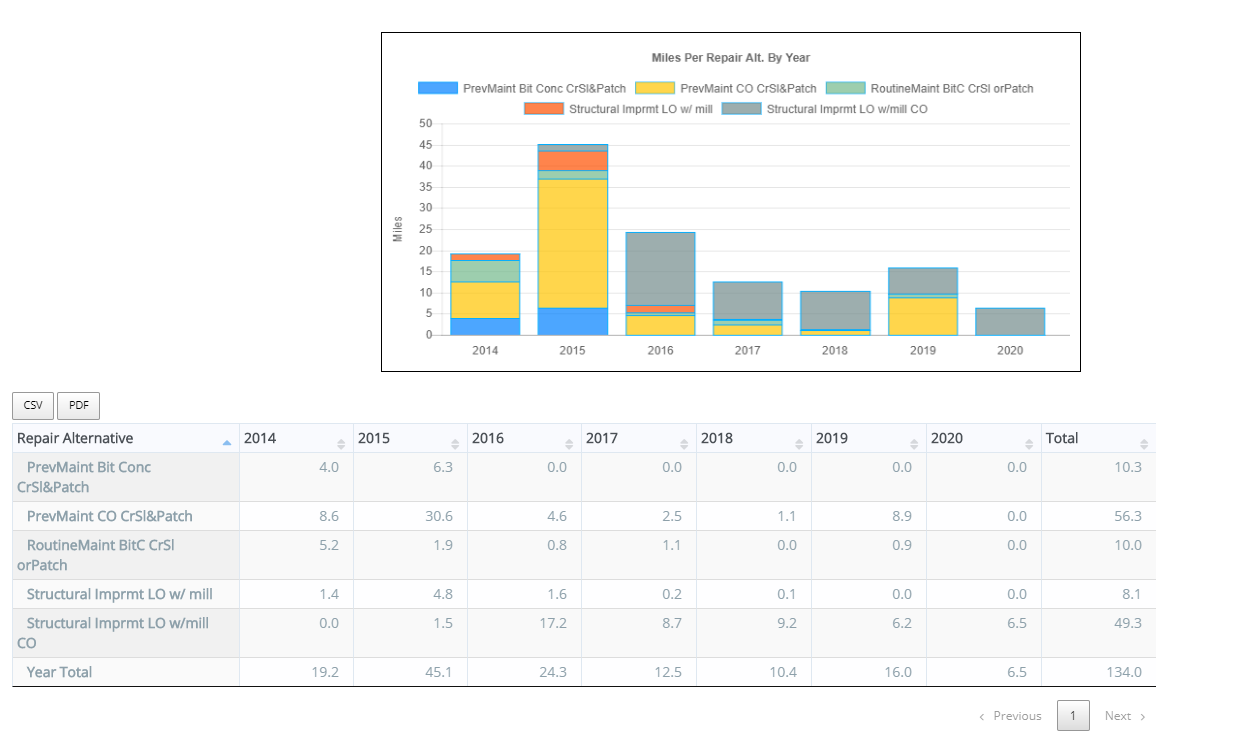1243x742 pixels.
Task: Go to Next page of table
Action: click(x=1125, y=716)
